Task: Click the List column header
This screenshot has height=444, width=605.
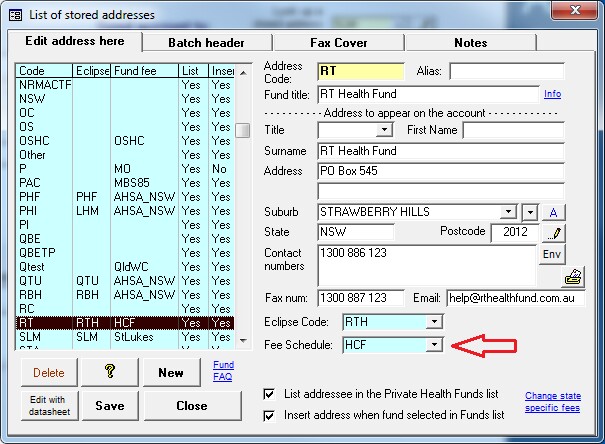Action: coord(194,71)
